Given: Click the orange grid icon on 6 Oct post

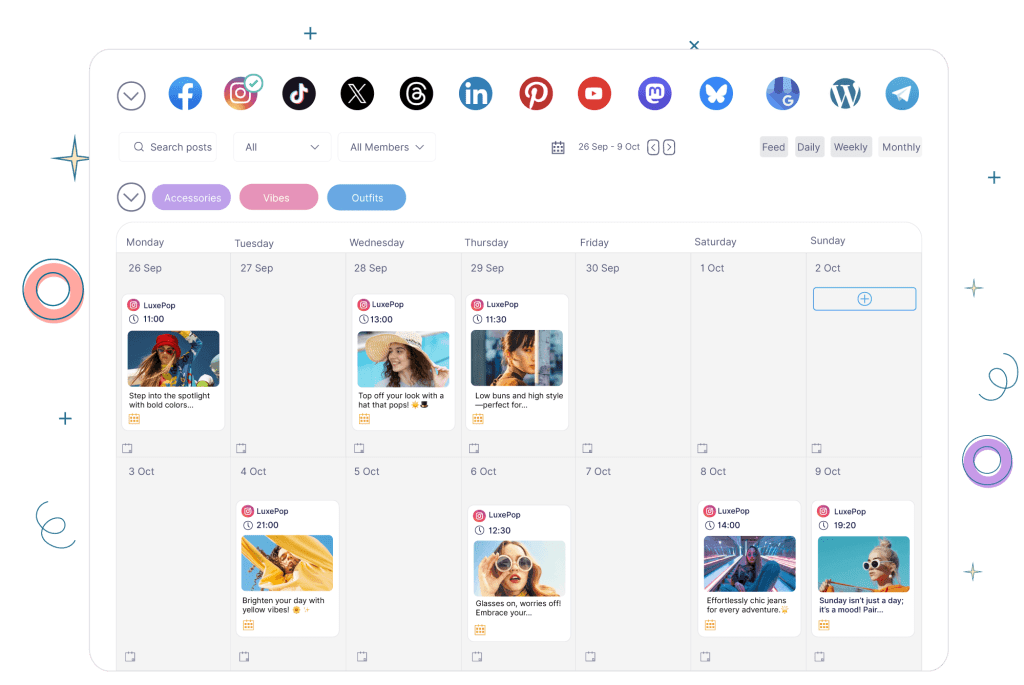Looking at the screenshot, I should pyautogui.click(x=480, y=629).
